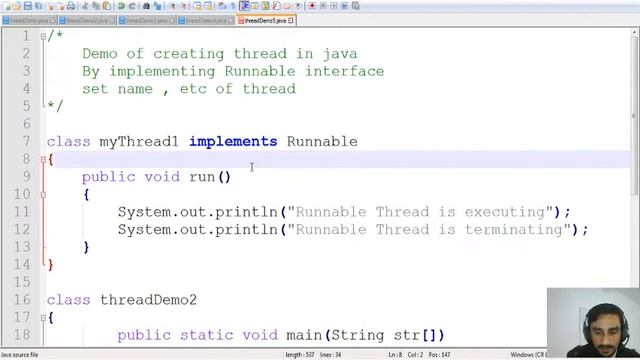Click the Zoom Out toolbar icon
Screen dimensions: 640x360
(184, 6)
